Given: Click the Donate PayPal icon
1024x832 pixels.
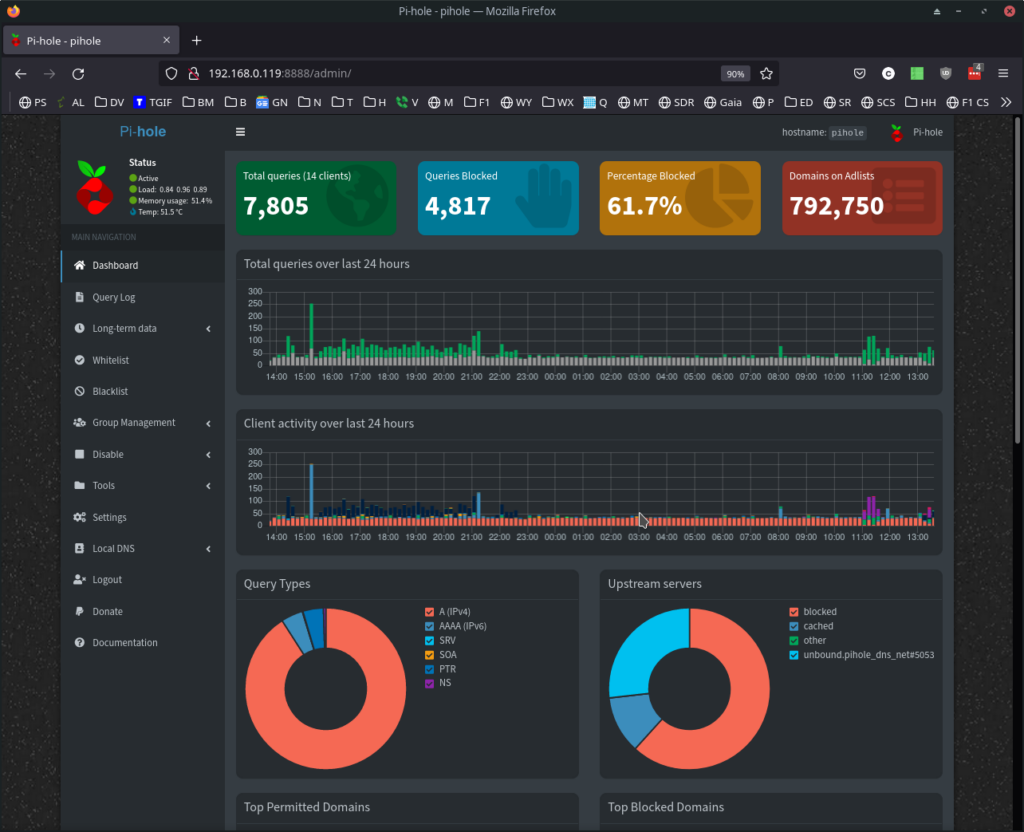Looking at the screenshot, I should click(x=79, y=611).
